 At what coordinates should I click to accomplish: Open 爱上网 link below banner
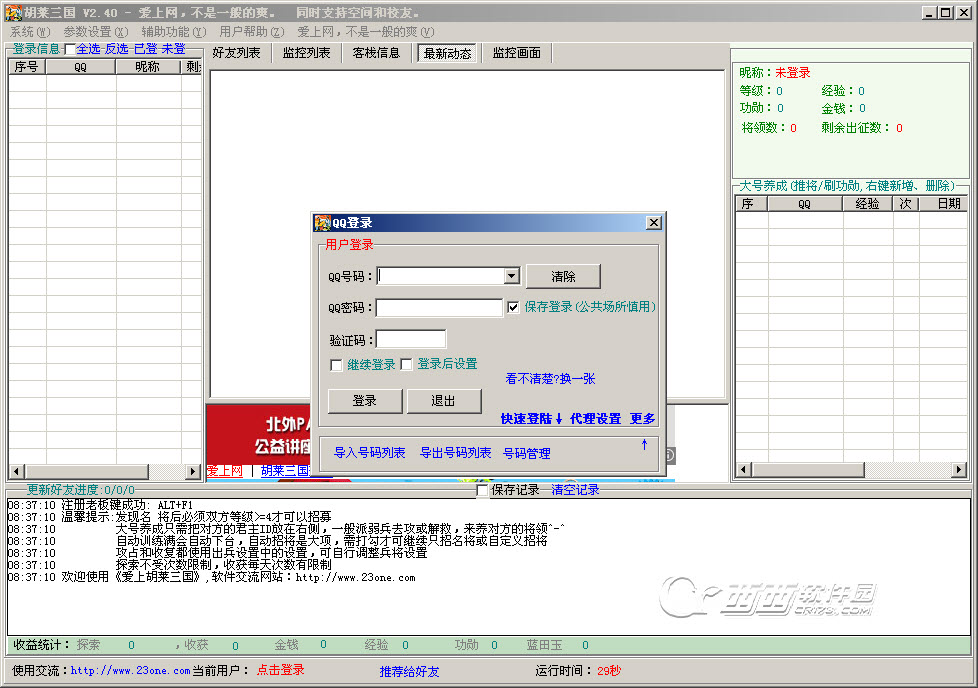(x=225, y=471)
